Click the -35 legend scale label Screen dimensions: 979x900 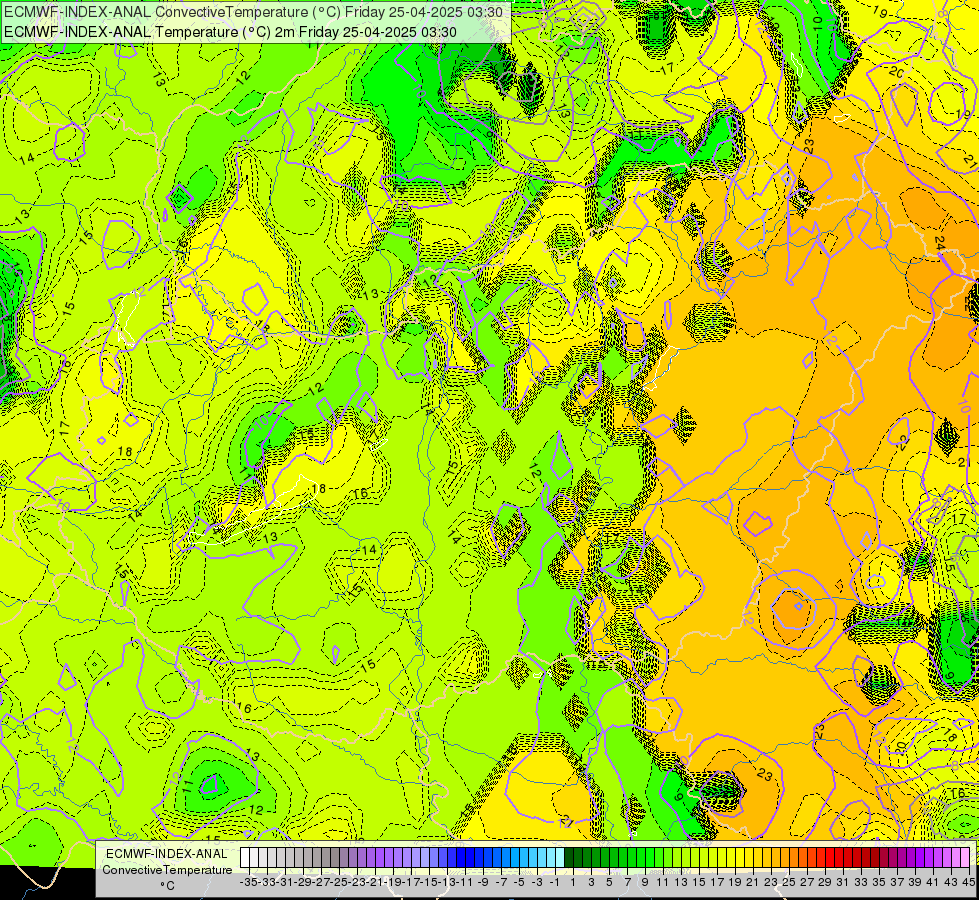pos(248,883)
